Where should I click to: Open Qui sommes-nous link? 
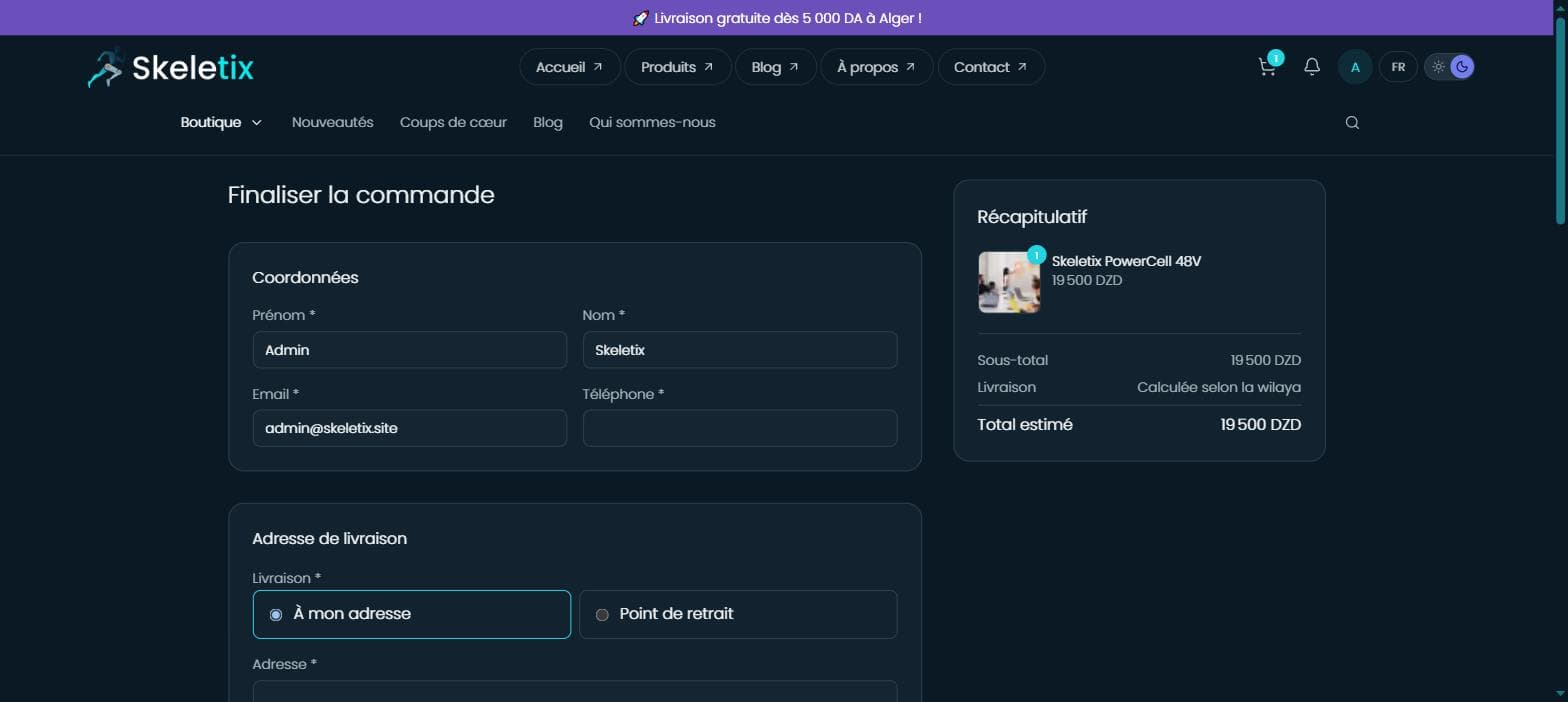click(x=652, y=122)
